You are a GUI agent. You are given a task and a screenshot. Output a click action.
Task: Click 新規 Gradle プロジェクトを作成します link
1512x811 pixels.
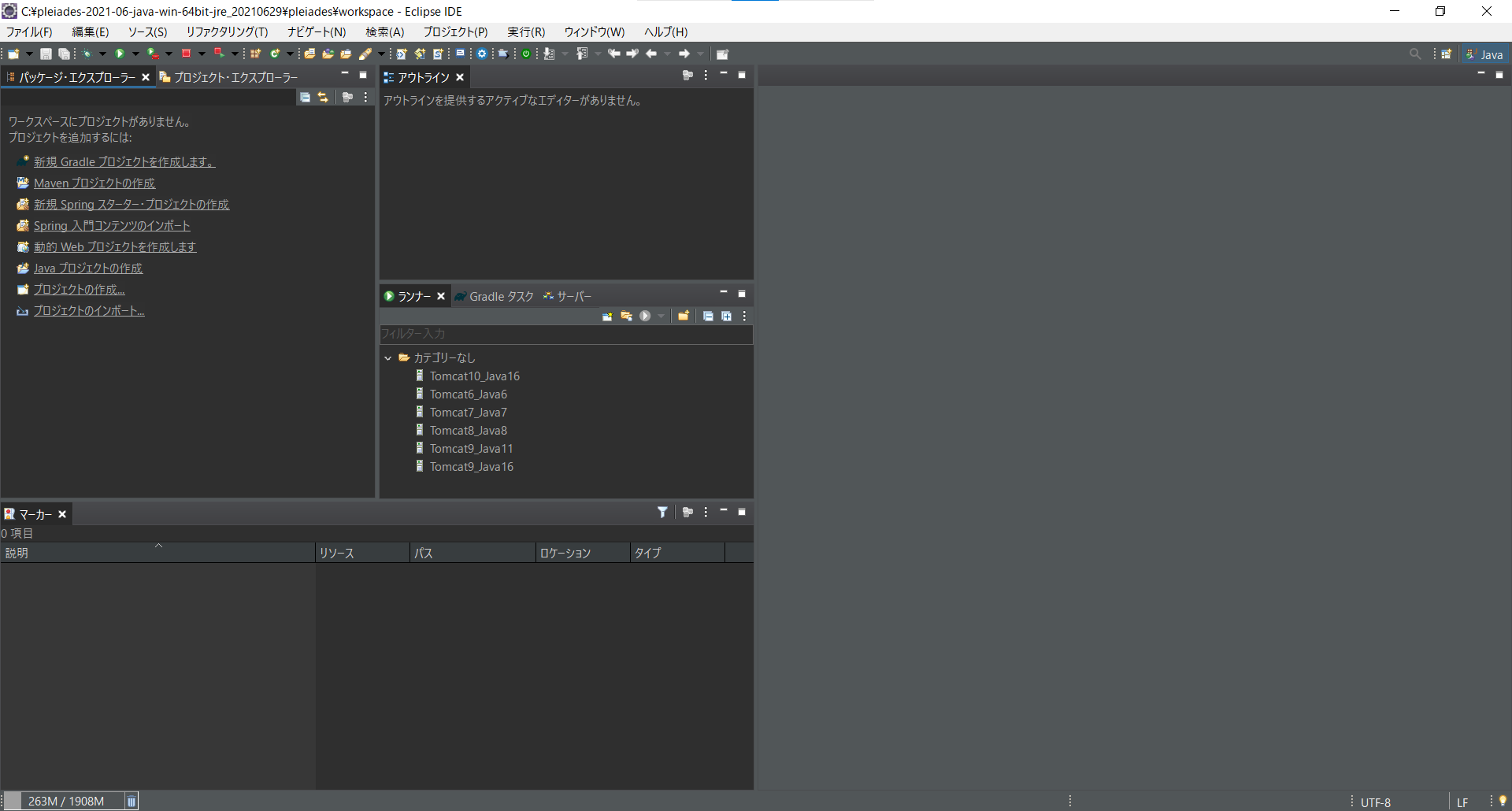(x=124, y=161)
